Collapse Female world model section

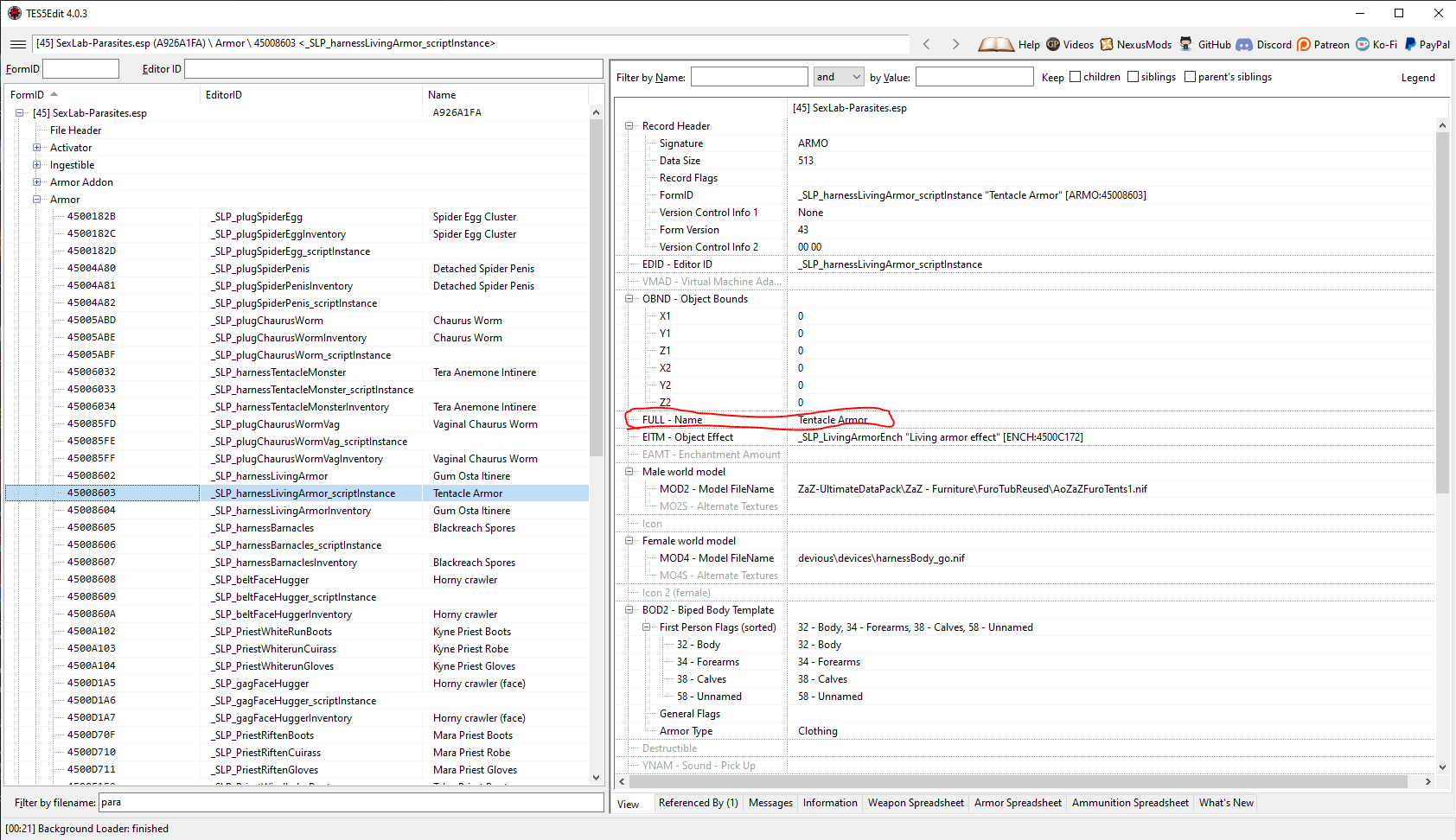point(629,541)
